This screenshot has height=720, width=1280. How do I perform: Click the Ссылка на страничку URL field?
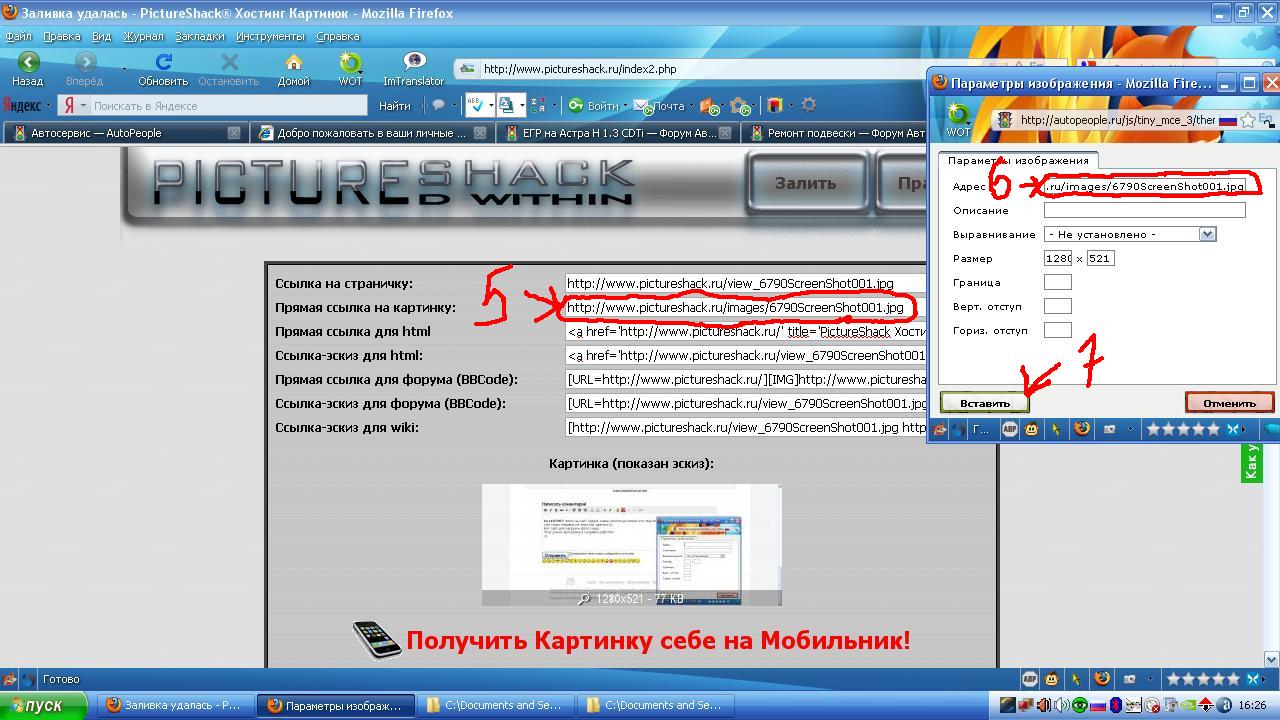[746, 283]
